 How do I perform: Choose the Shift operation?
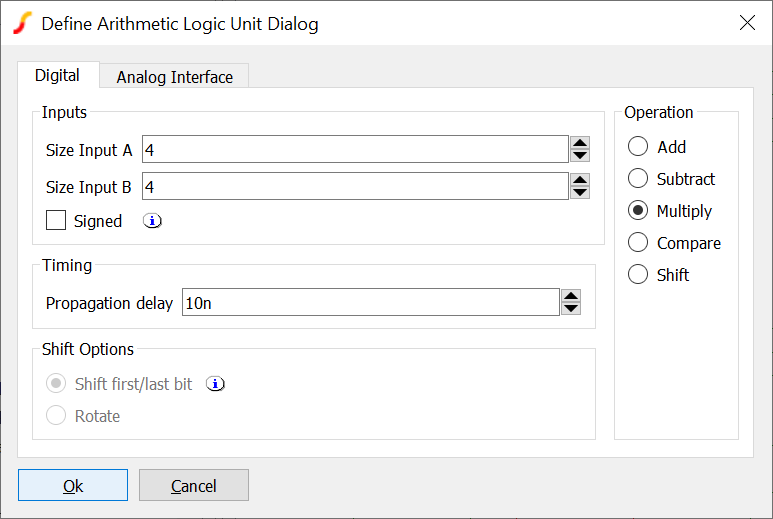(638, 275)
